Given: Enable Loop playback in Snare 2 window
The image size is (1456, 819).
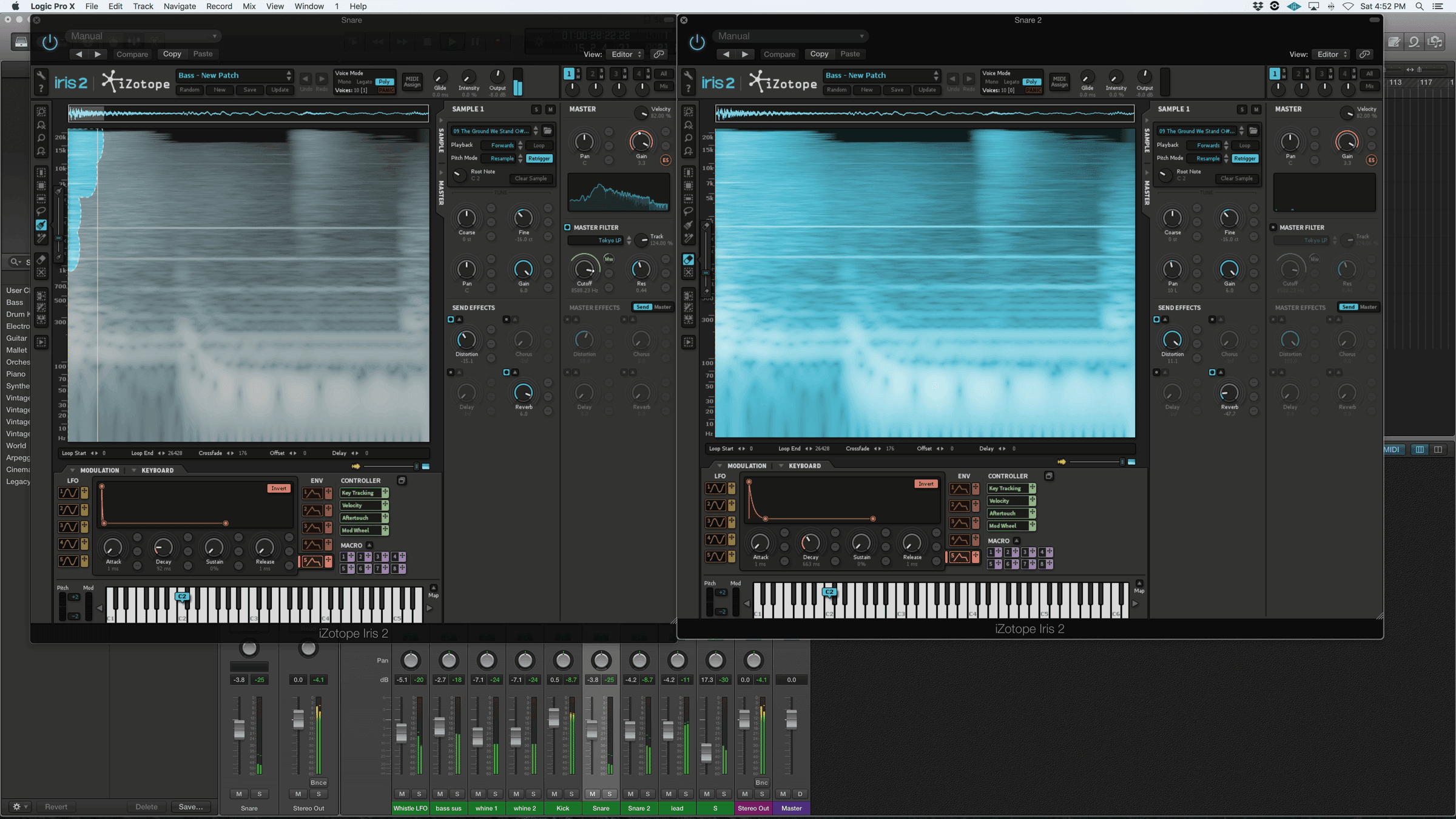Looking at the screenshot, I should tap(1245, 146).
